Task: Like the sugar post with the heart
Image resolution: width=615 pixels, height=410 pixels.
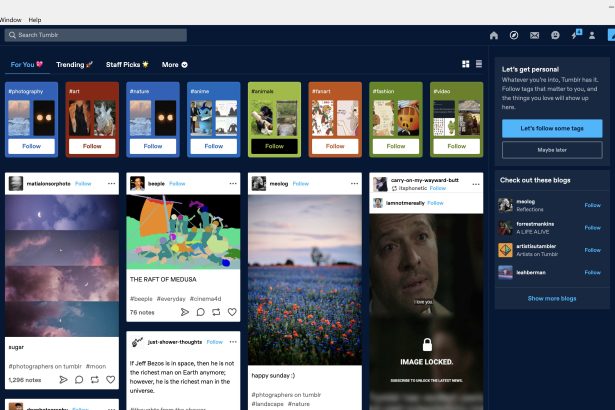Action: [x=111, y=380]
